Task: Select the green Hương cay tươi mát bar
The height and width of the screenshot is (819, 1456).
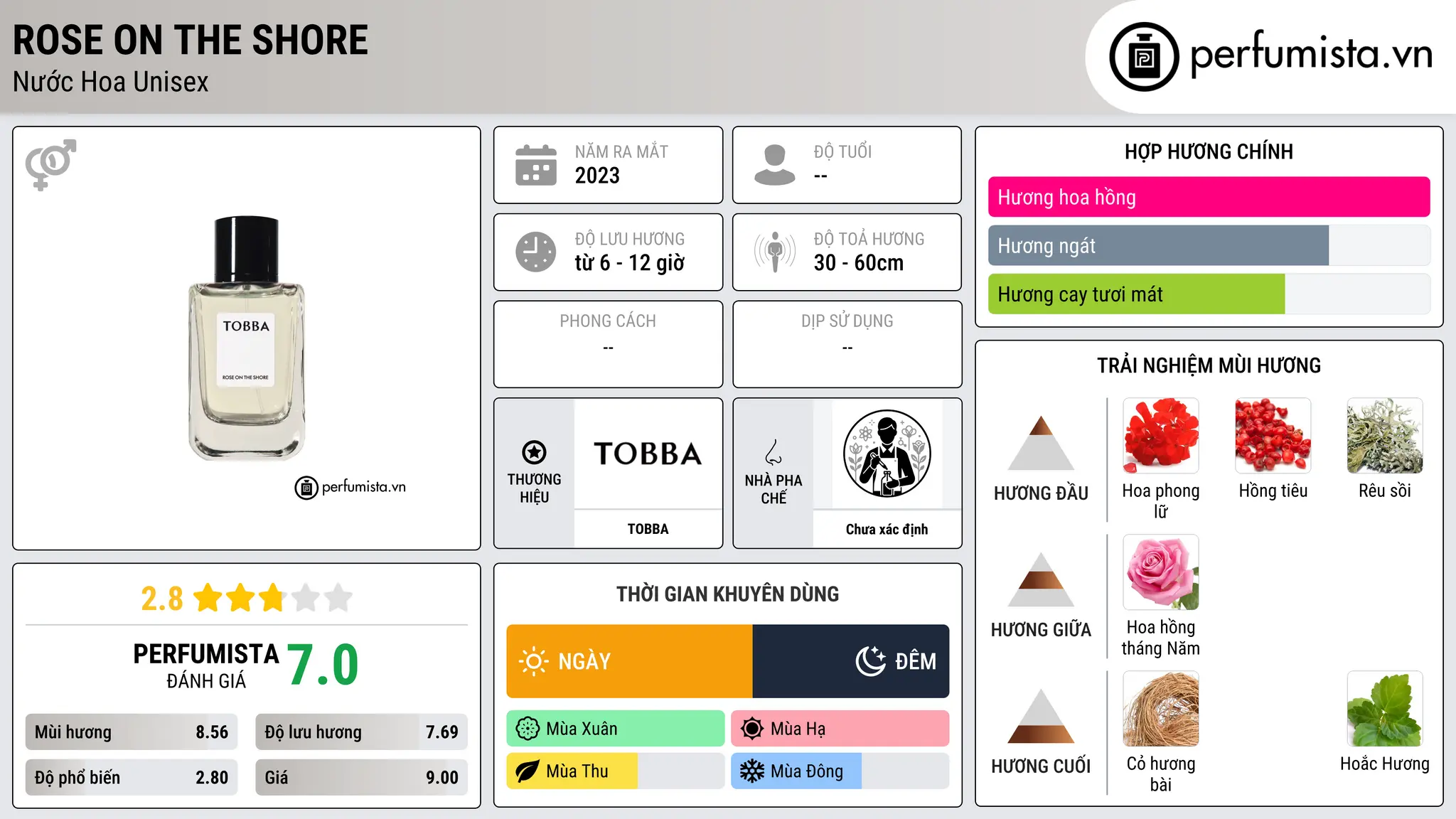Action: click(x=1136, y=294)
